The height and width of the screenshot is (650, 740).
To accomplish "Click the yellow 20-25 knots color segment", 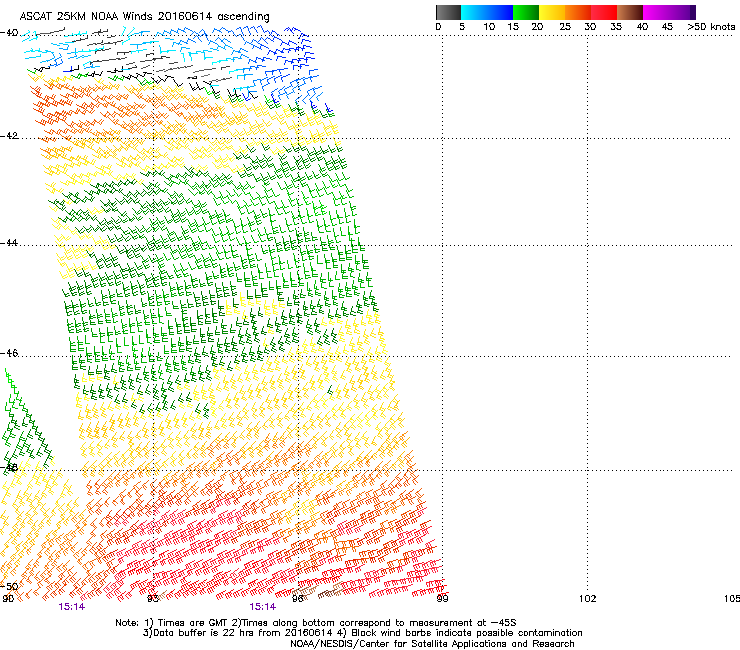I will click(x=552, y=12).
